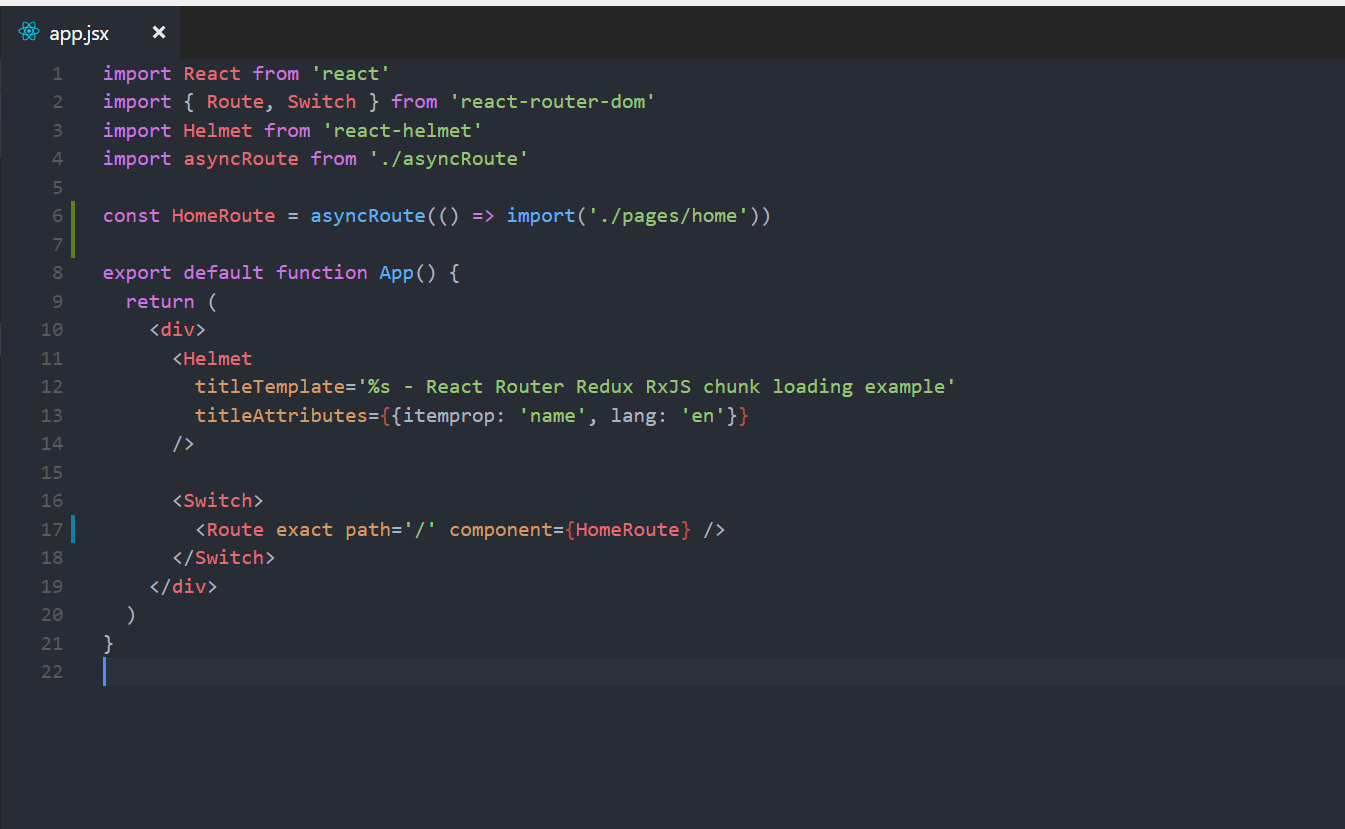This screenshot has width=1345, height=829.
Task: Click line number 1 in the gutter
Action: [57, 74]
